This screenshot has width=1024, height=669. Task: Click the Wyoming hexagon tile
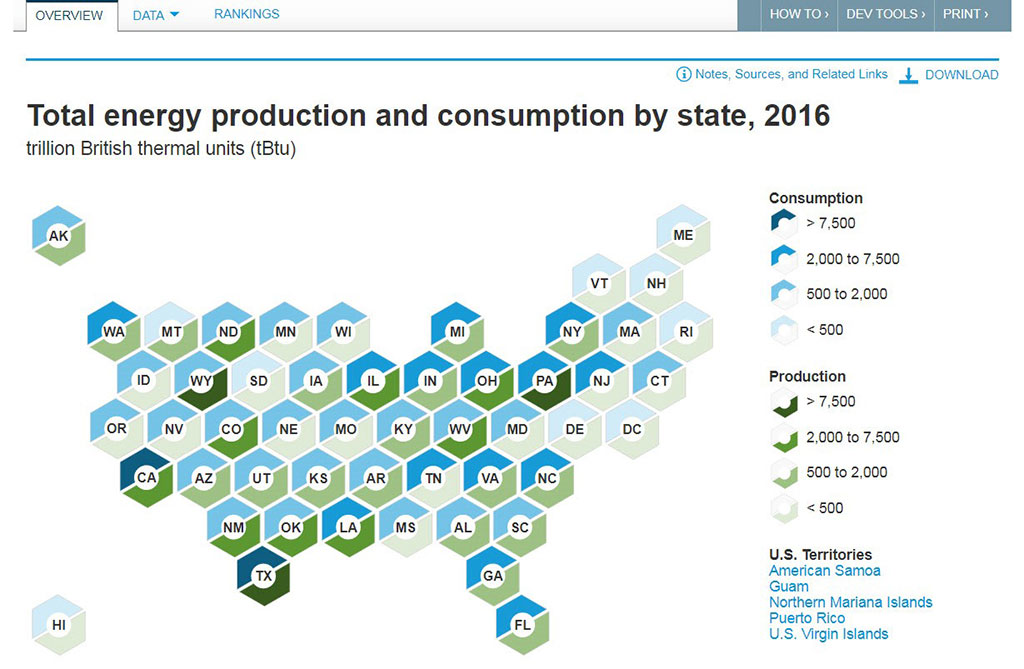click(200, 380)
